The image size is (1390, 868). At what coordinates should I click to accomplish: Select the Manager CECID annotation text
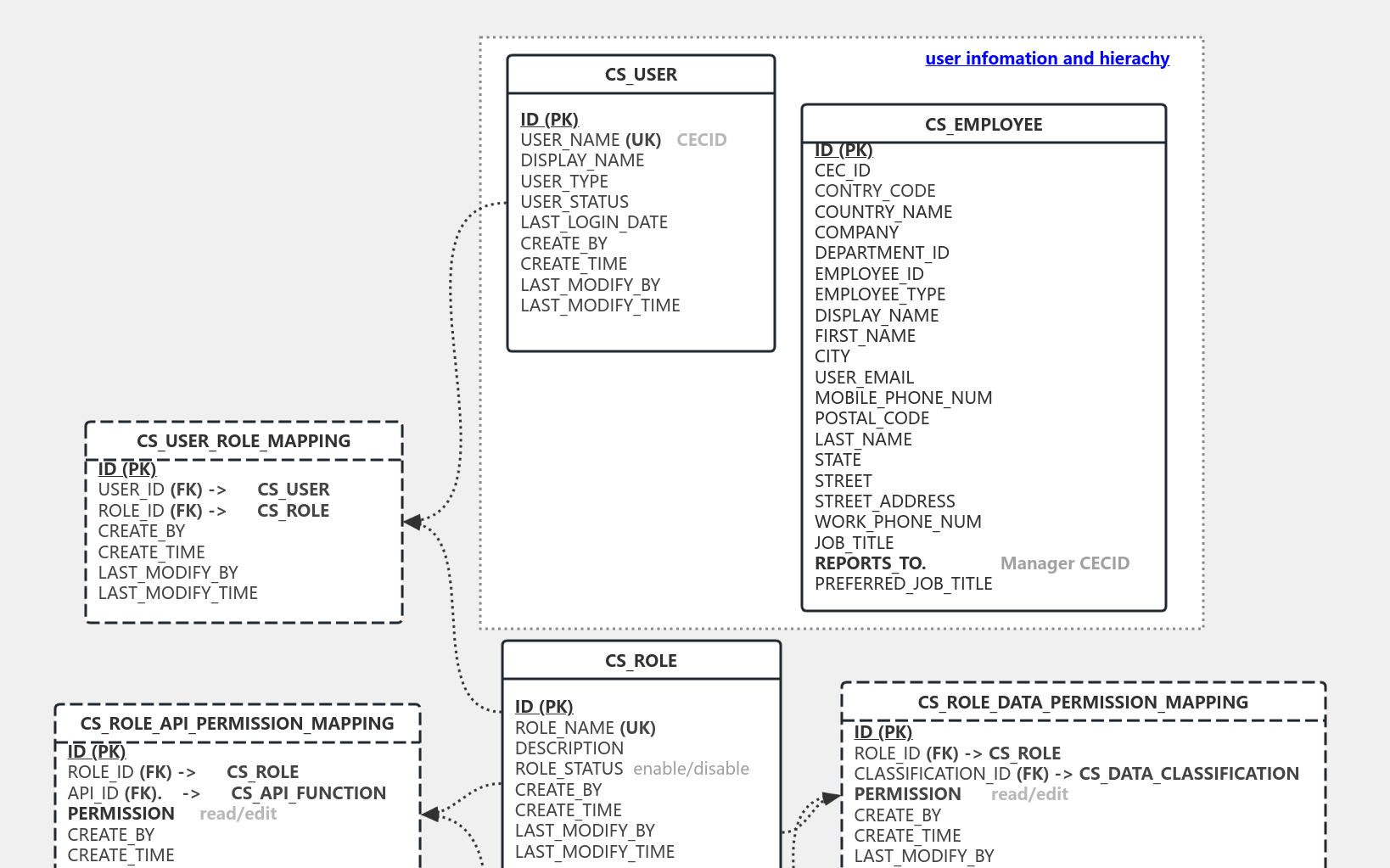pos(1065,563)
